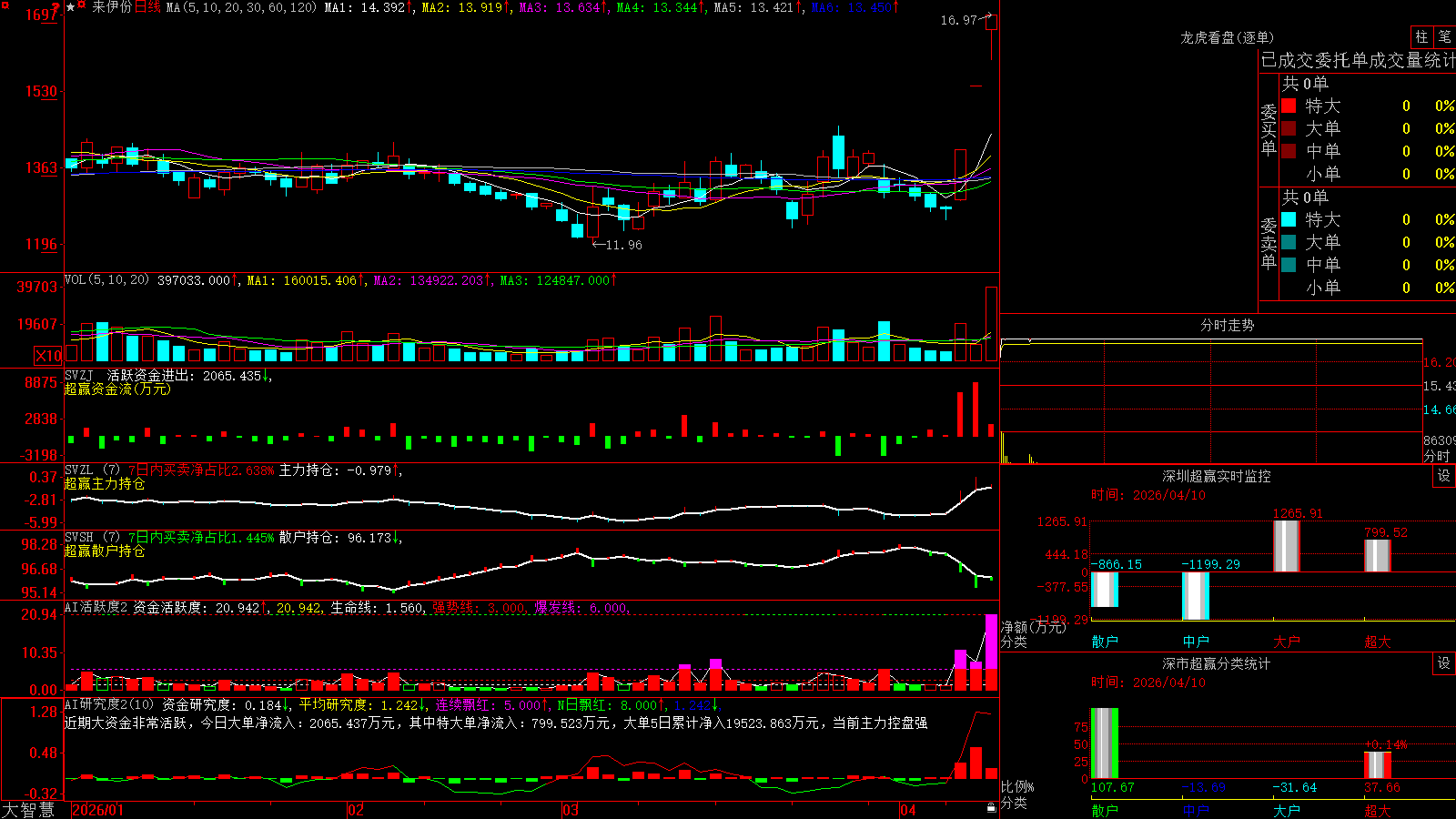Click the 深市超赢分类统计 panel title
Image resolution: width=1456 pixels, height=819 pixels.
click(1217, 663)
